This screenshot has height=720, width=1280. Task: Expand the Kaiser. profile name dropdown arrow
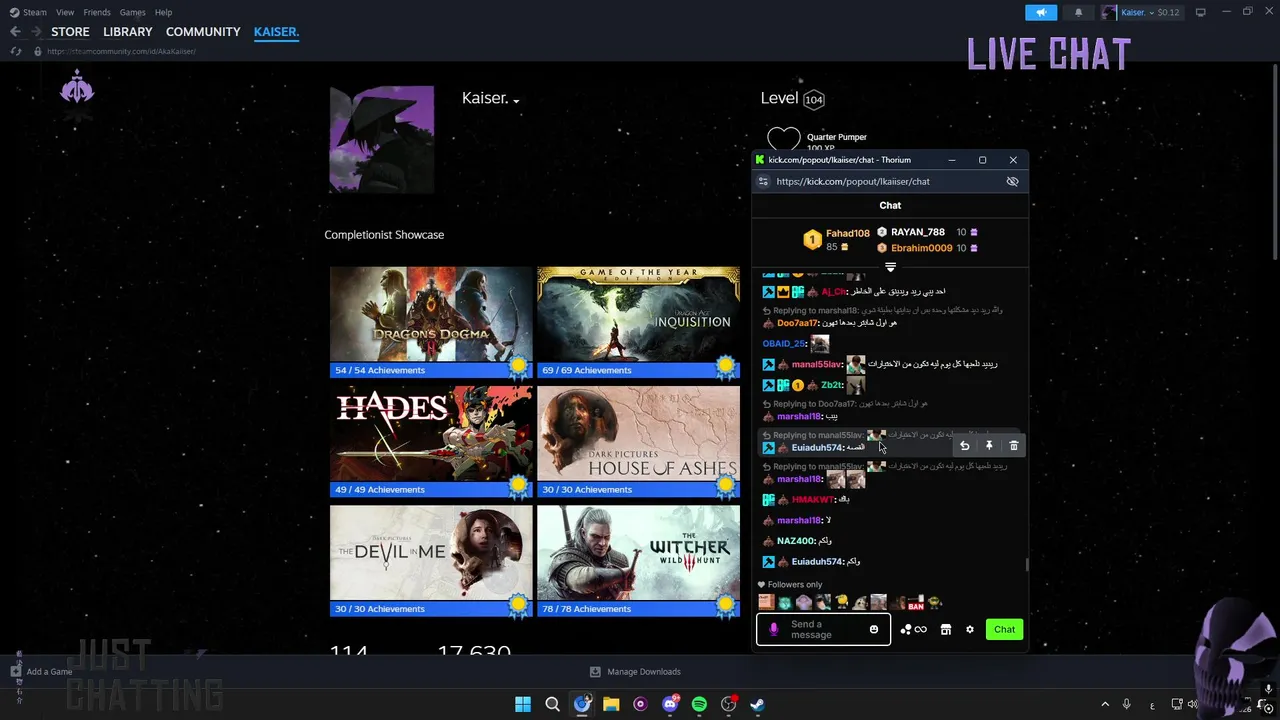pyautogui.click(x=516, y=100)
